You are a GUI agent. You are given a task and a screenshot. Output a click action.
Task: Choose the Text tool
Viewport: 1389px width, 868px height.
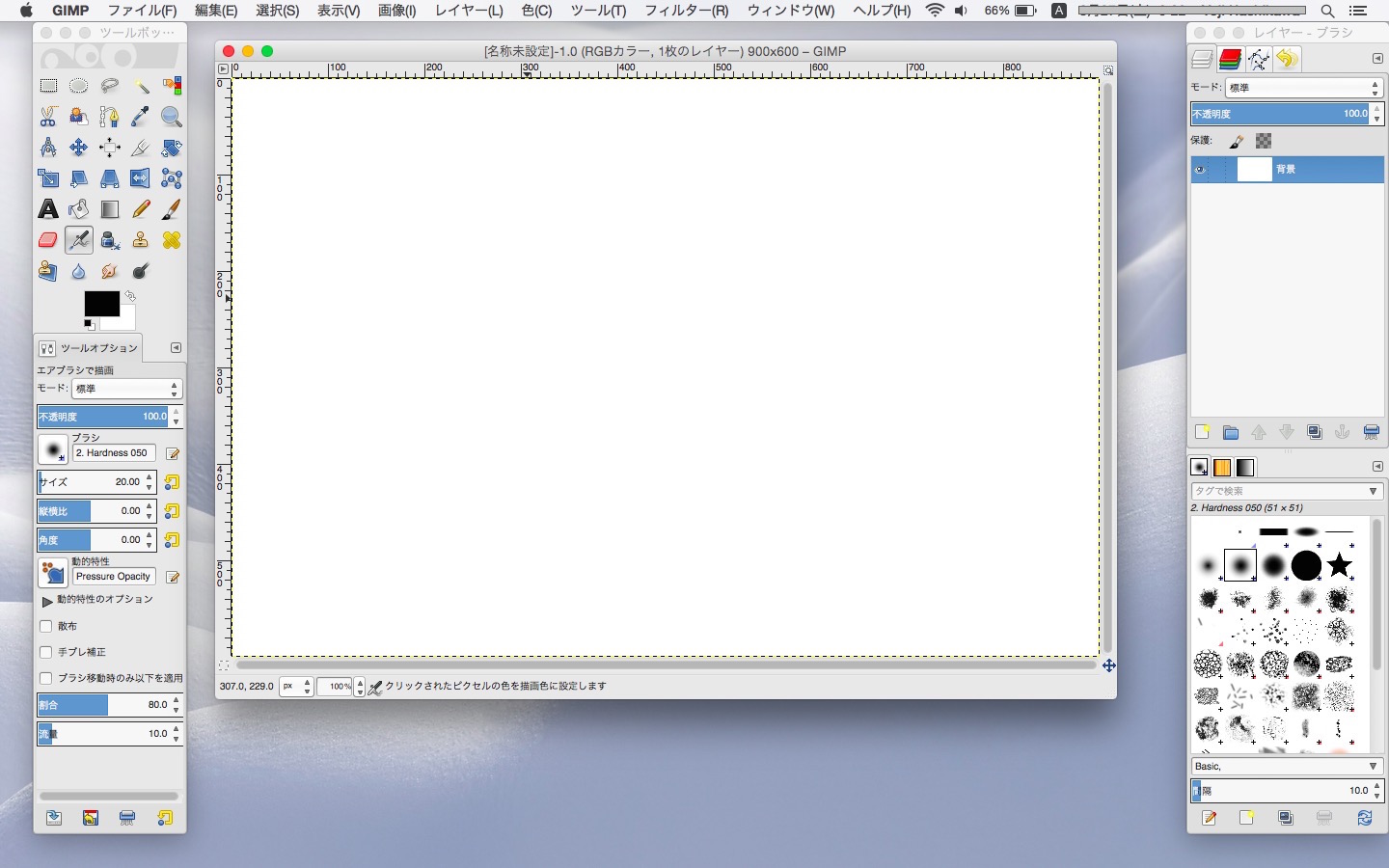pyautogui.click(x=48, y=209)
